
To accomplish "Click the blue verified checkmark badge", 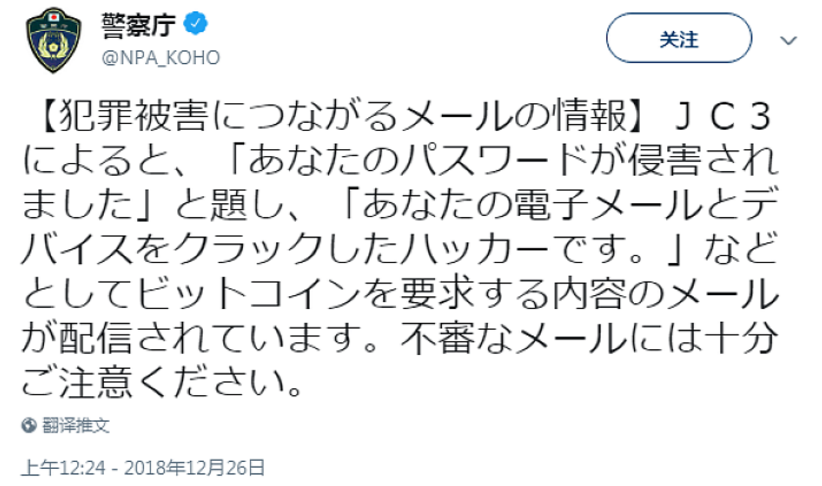I will click(195, 24).
